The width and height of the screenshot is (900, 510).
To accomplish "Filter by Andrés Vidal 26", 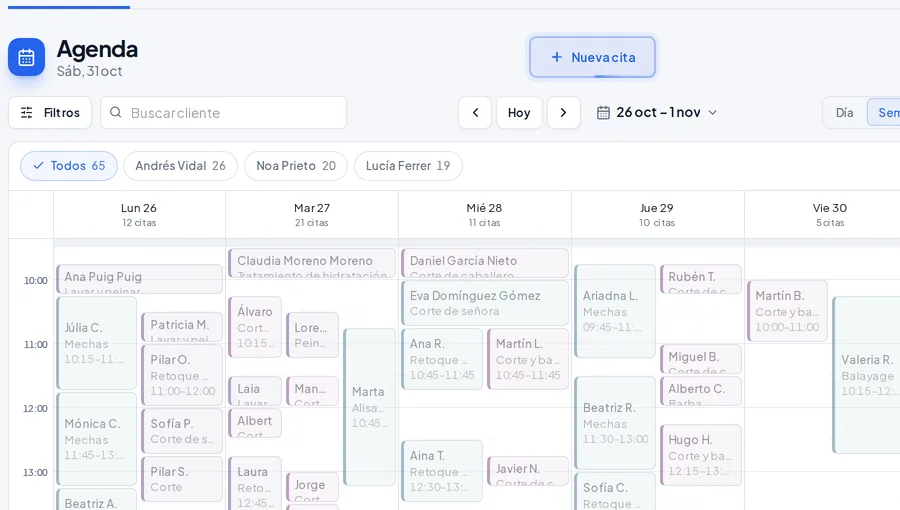I will pos(180,166).
